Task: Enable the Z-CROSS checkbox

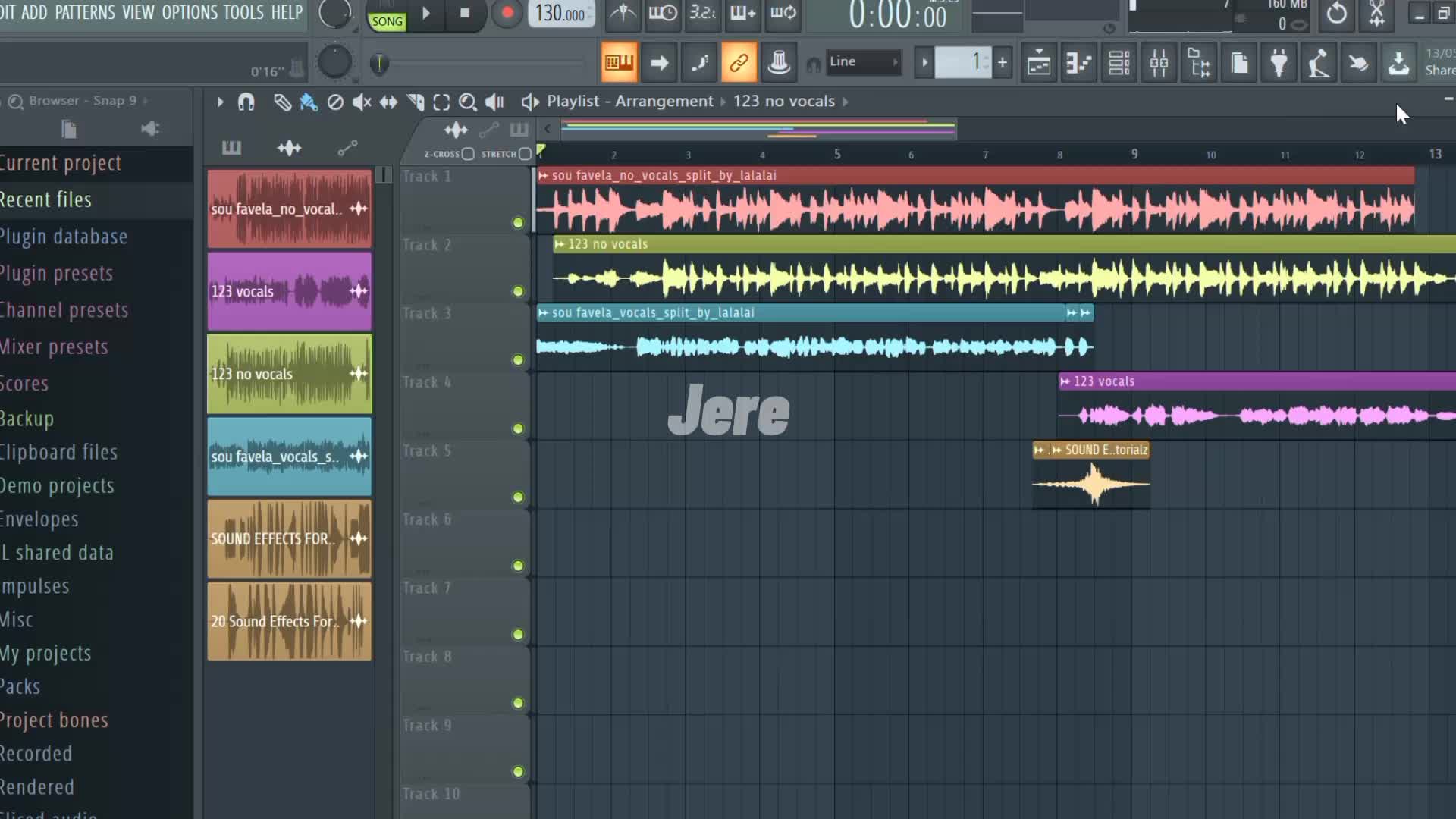Action: [468, 154]
